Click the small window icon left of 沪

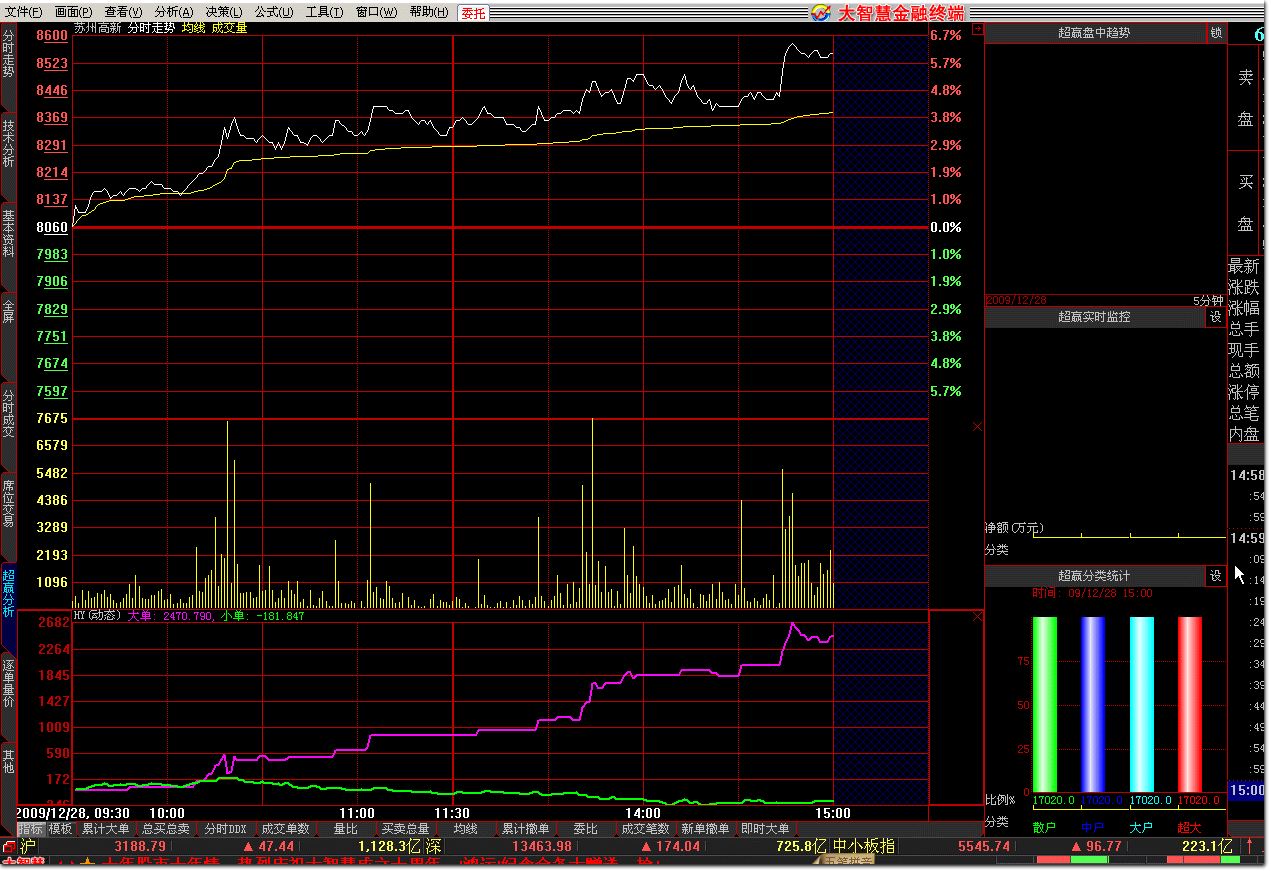tap(9, 847)
